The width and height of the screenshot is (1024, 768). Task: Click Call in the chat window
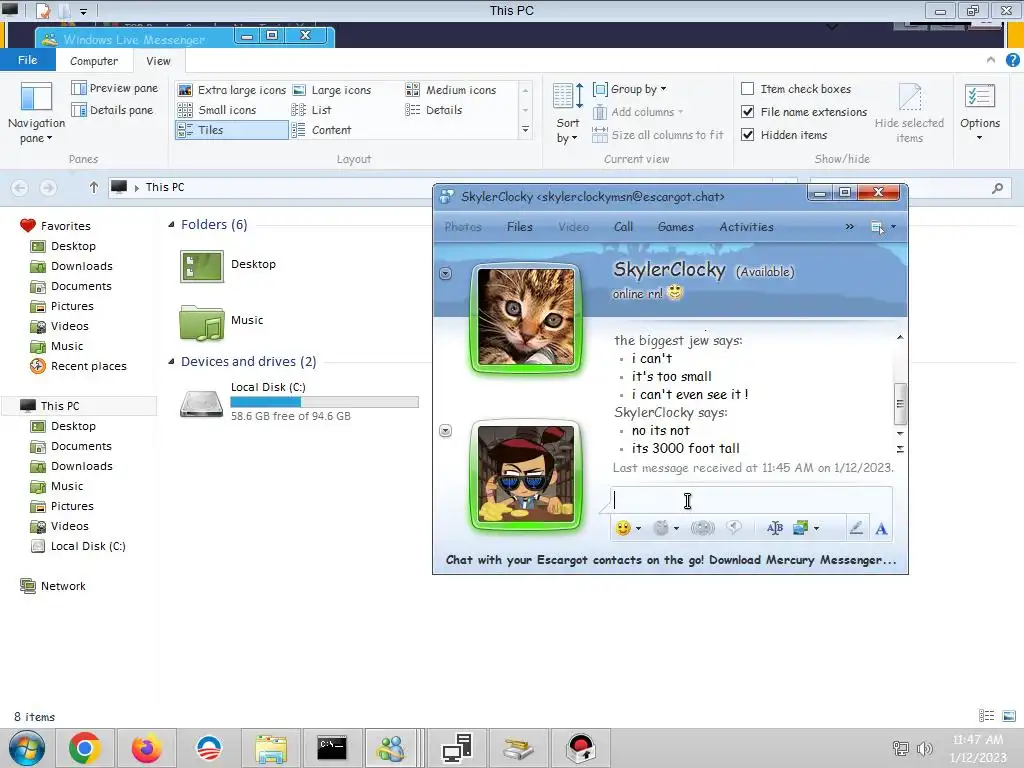click(x=623, y=227)
